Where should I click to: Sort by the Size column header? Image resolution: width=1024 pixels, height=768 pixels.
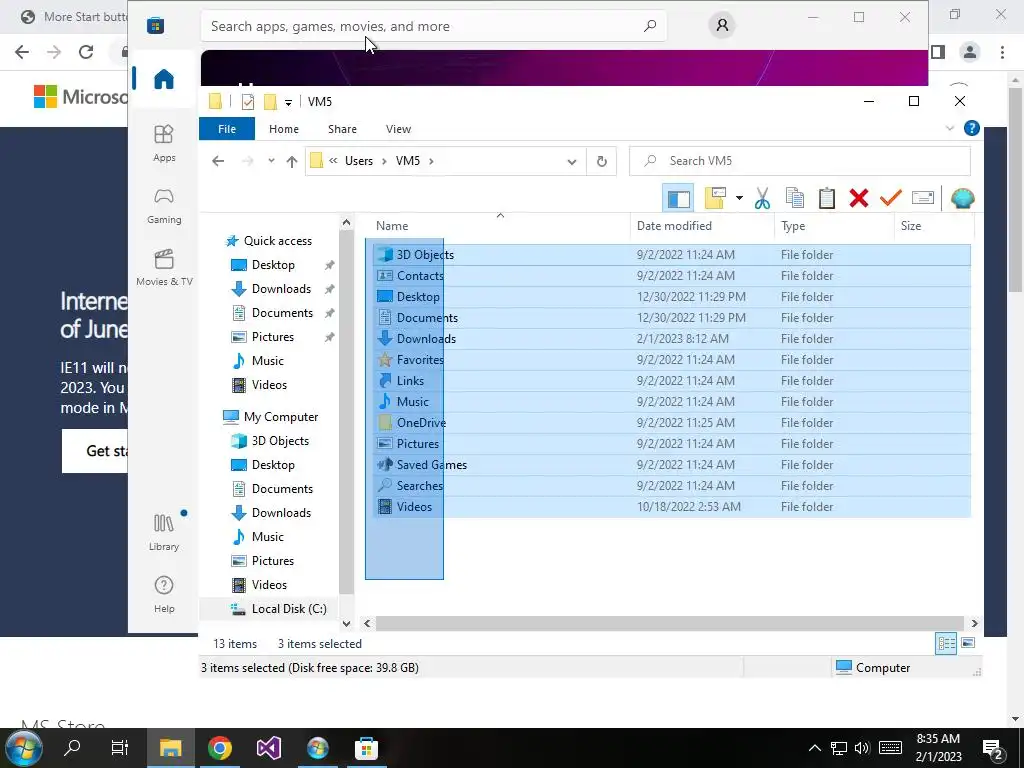(910, 226)
